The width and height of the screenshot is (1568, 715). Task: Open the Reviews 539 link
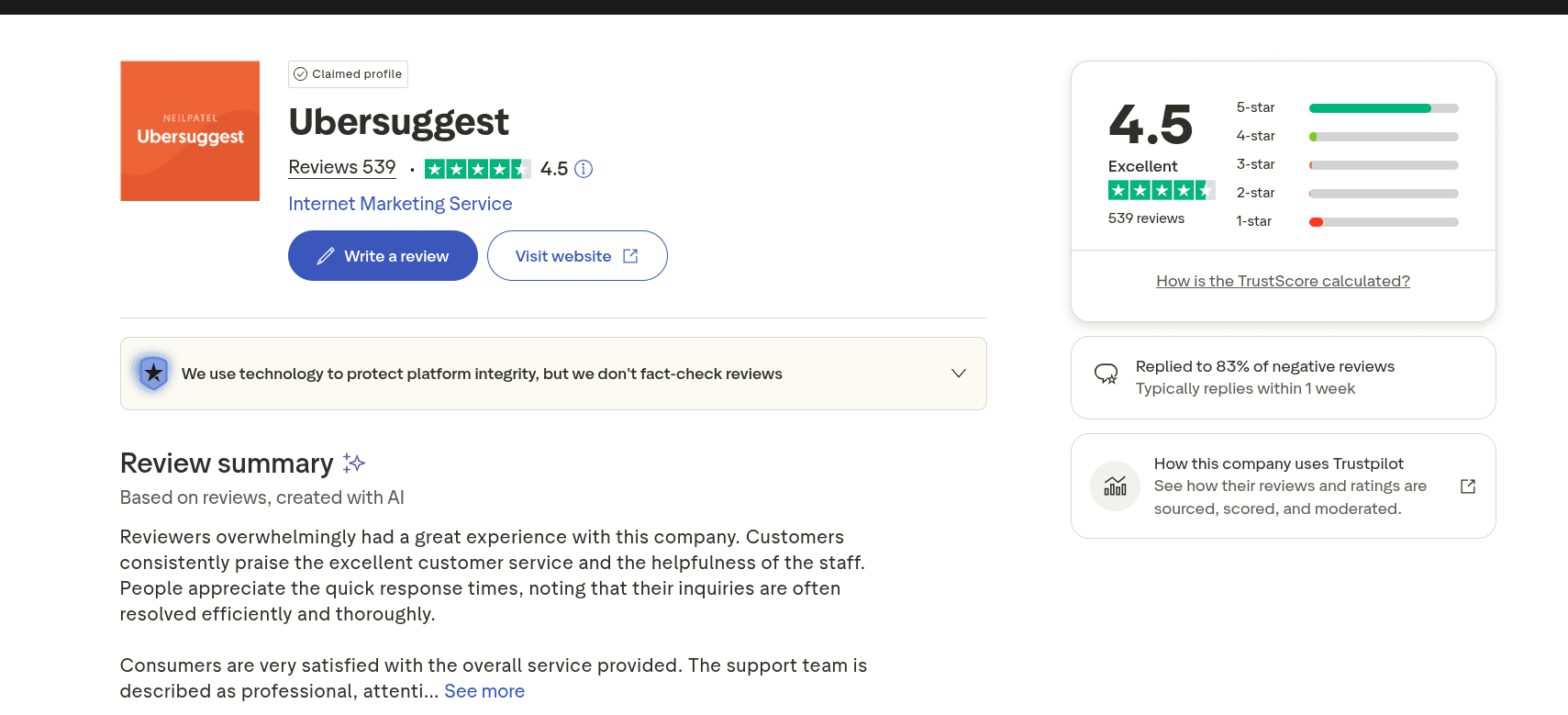pos(342,167)
